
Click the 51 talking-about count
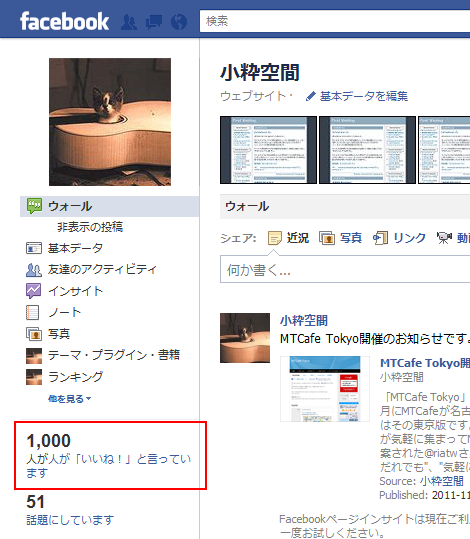35,502
